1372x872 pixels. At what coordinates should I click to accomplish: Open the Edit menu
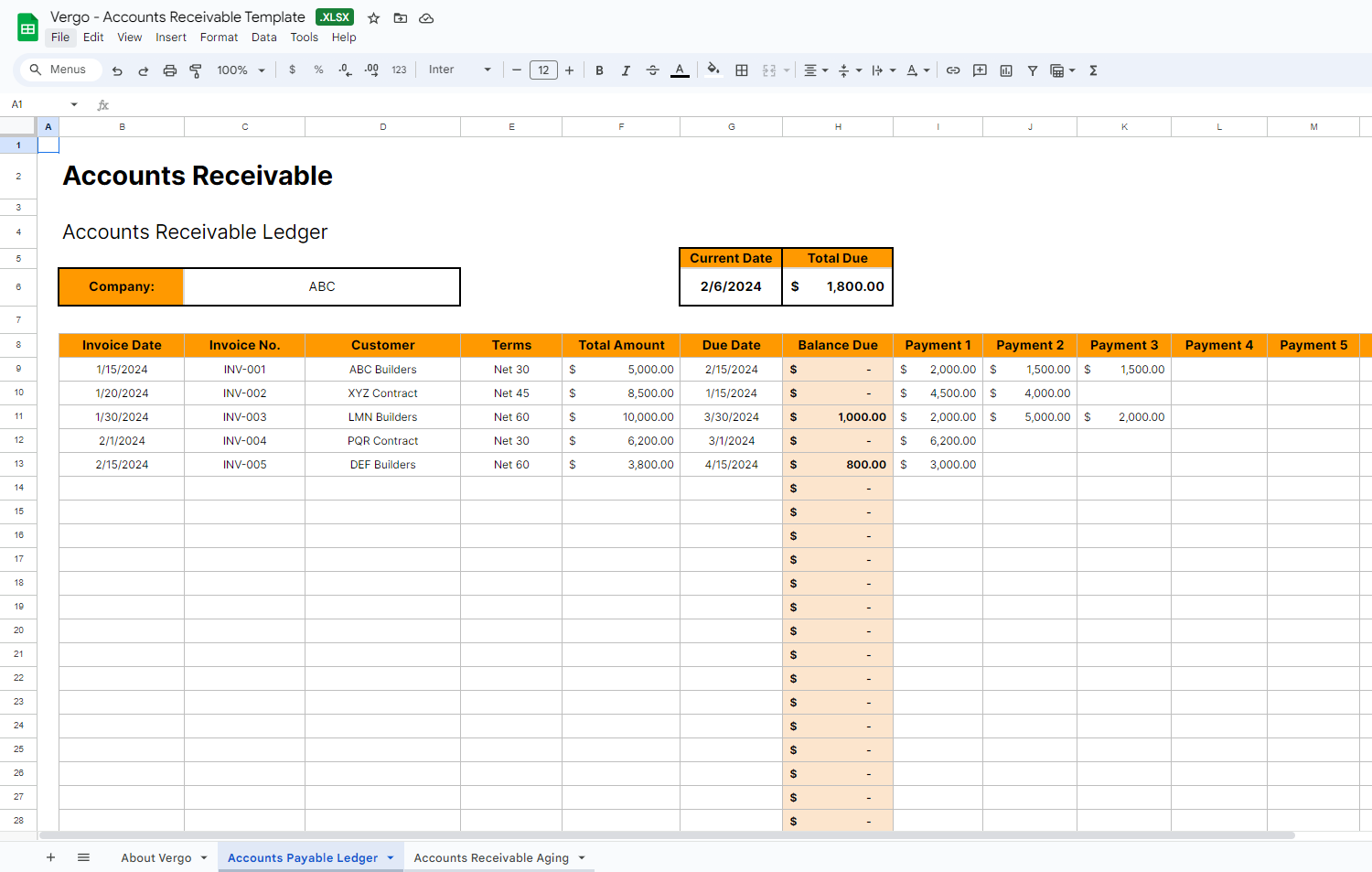pyautogui.click(x=93, y=38)
